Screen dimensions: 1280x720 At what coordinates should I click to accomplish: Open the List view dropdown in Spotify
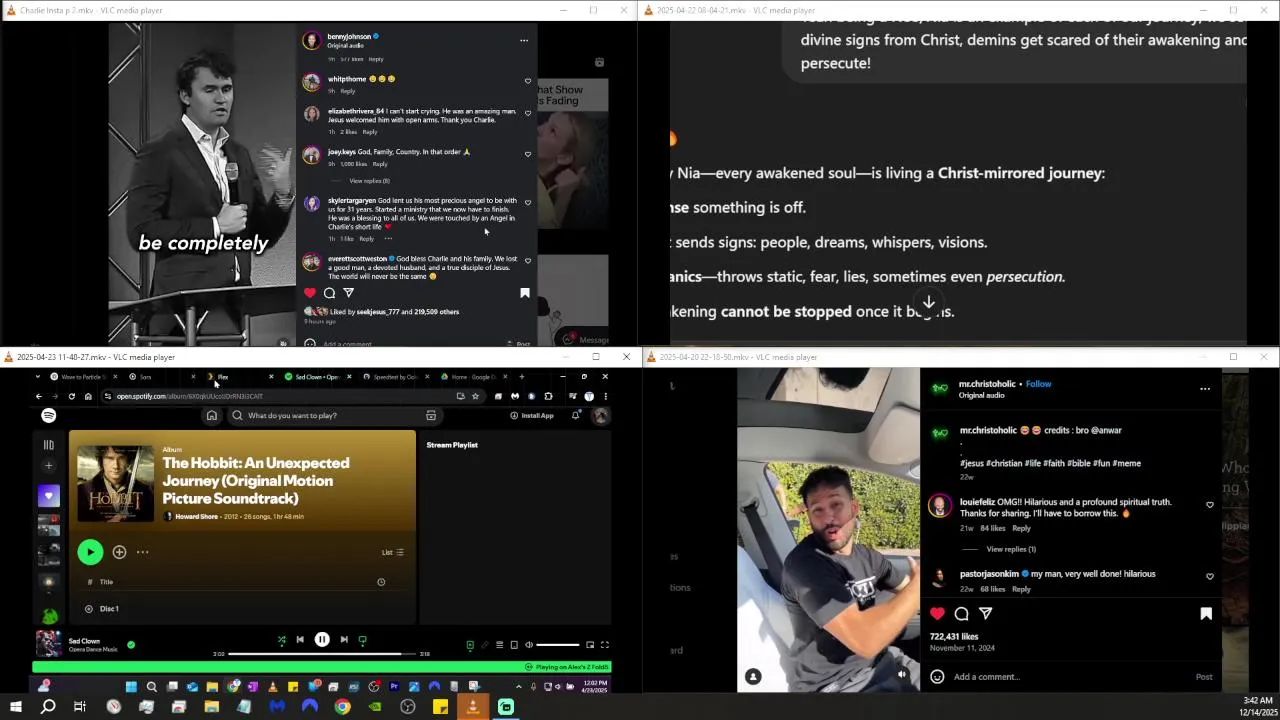click(x=392, y=552)
